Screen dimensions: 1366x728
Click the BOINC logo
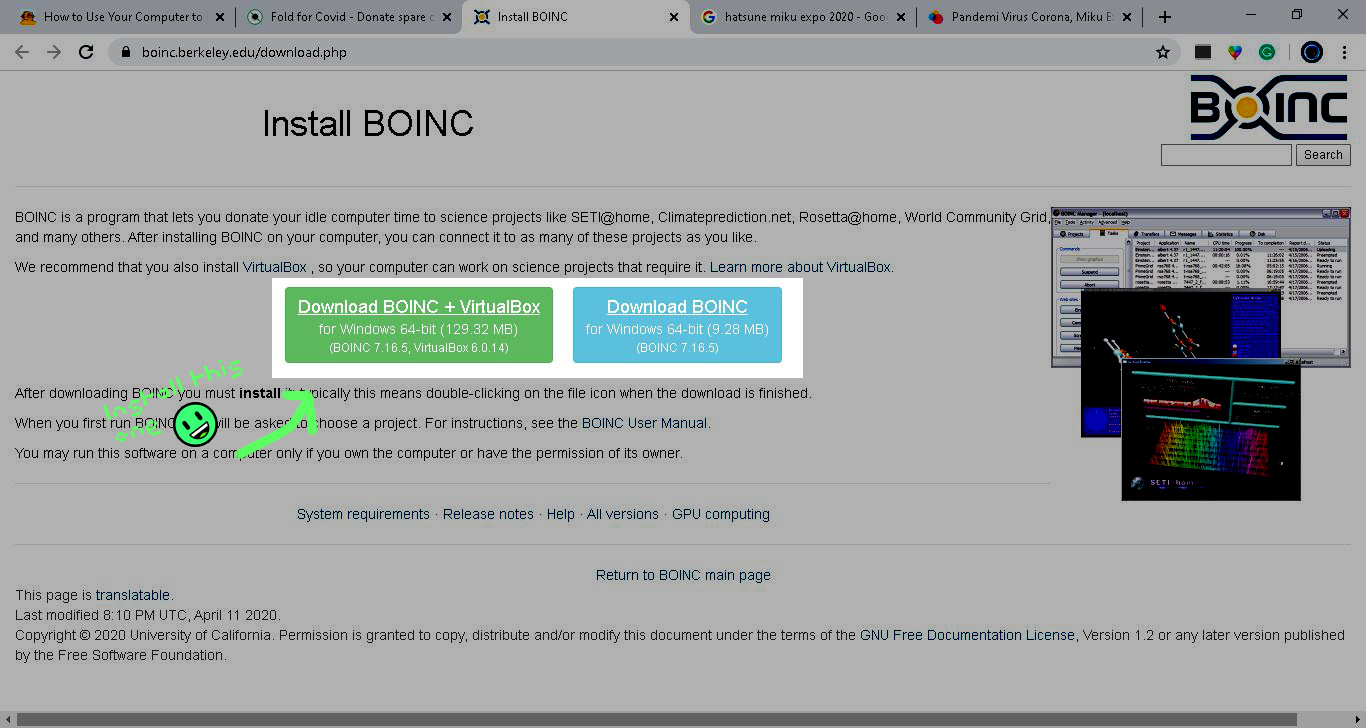click(1269, 107)
